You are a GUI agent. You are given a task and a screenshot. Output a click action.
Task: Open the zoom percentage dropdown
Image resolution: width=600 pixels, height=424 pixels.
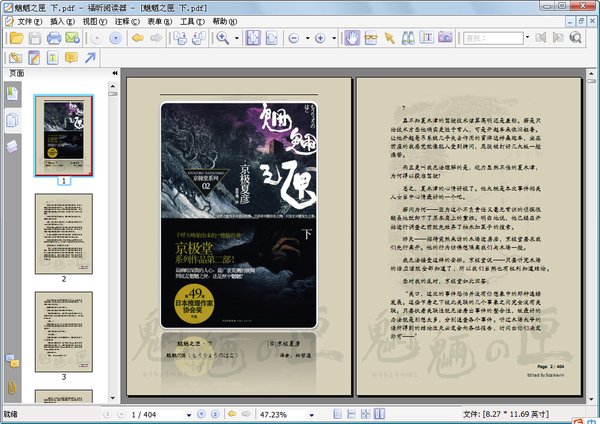(x=310, y=413)
